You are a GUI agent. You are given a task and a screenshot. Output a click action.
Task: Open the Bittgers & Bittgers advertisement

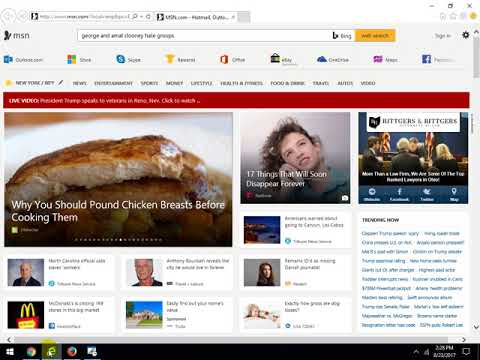pyautogui.click(x=413, y=158)
